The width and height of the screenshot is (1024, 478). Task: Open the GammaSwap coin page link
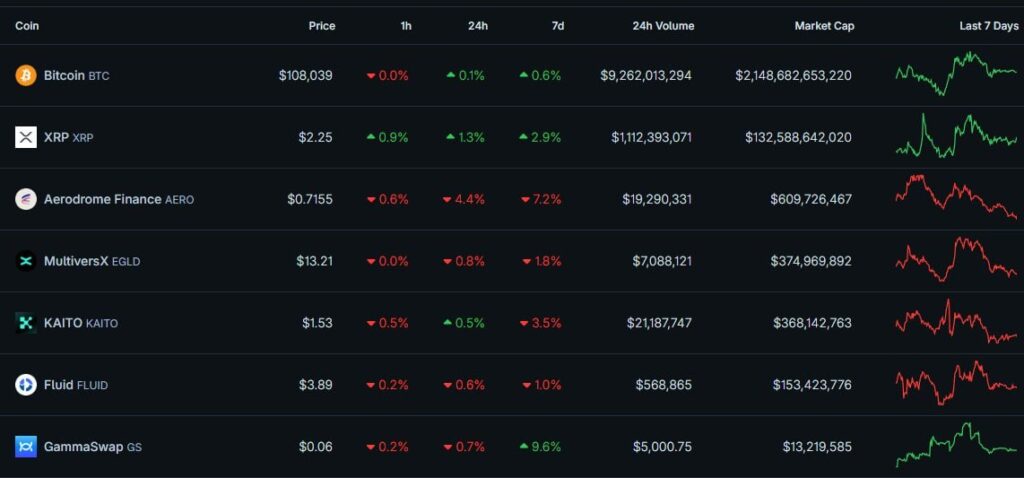(x=83, y=447)
